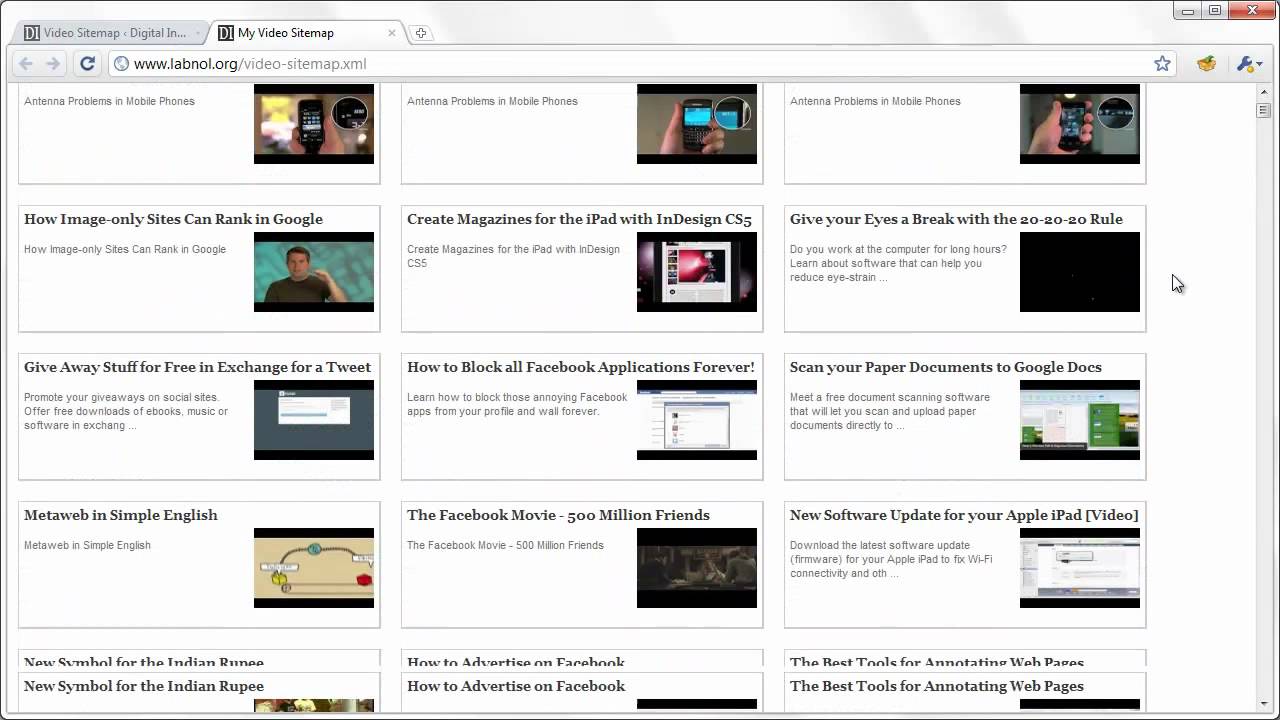Open Create Magazines for the iPad with InDesign CS5

click(579, 219)
